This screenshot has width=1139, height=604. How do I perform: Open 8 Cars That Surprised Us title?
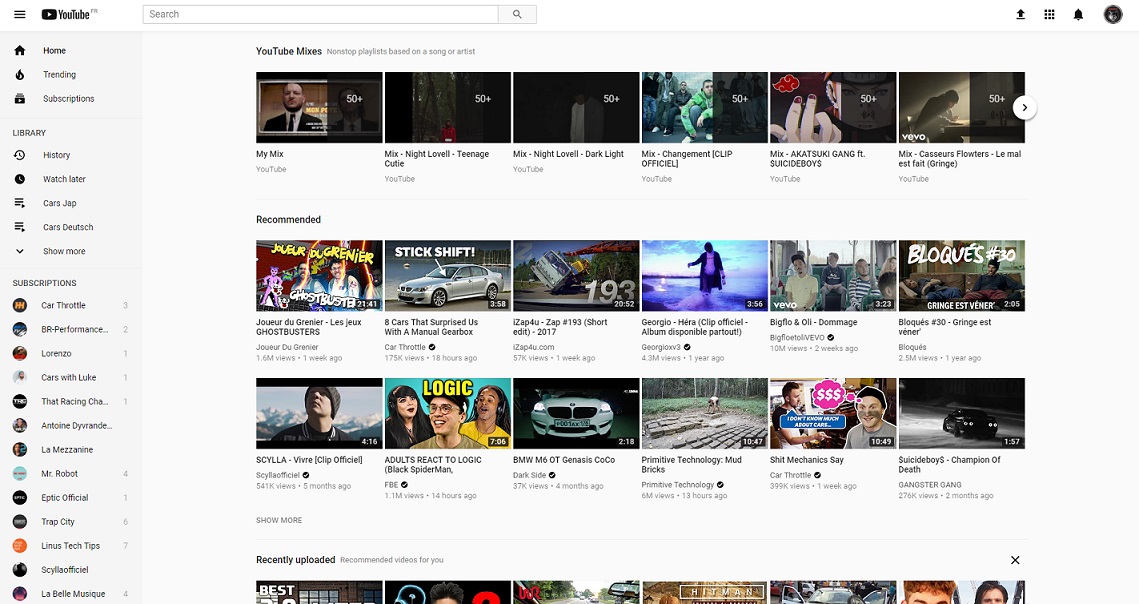pos(431,326)
